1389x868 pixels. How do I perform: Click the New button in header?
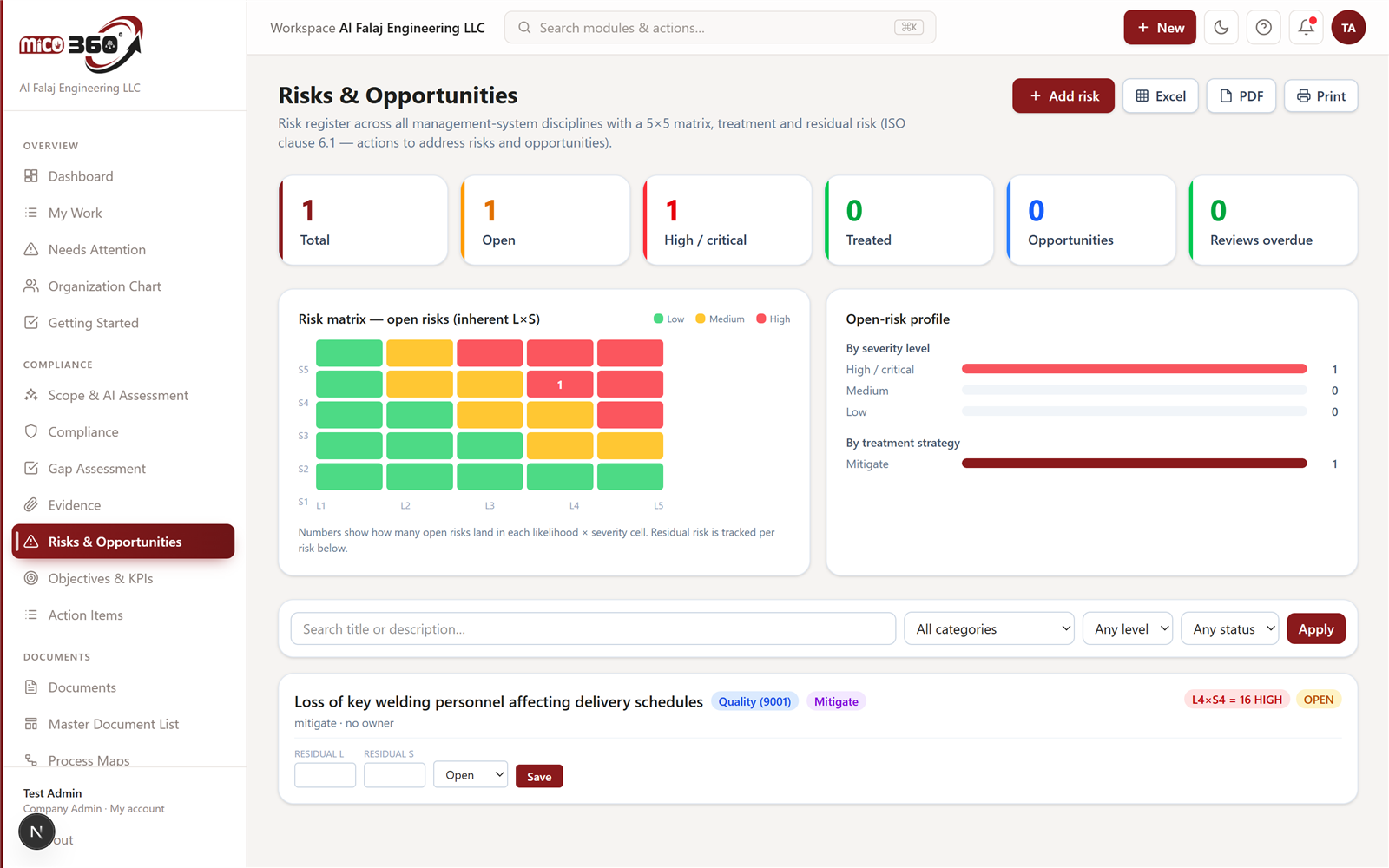click(1160, 28)
